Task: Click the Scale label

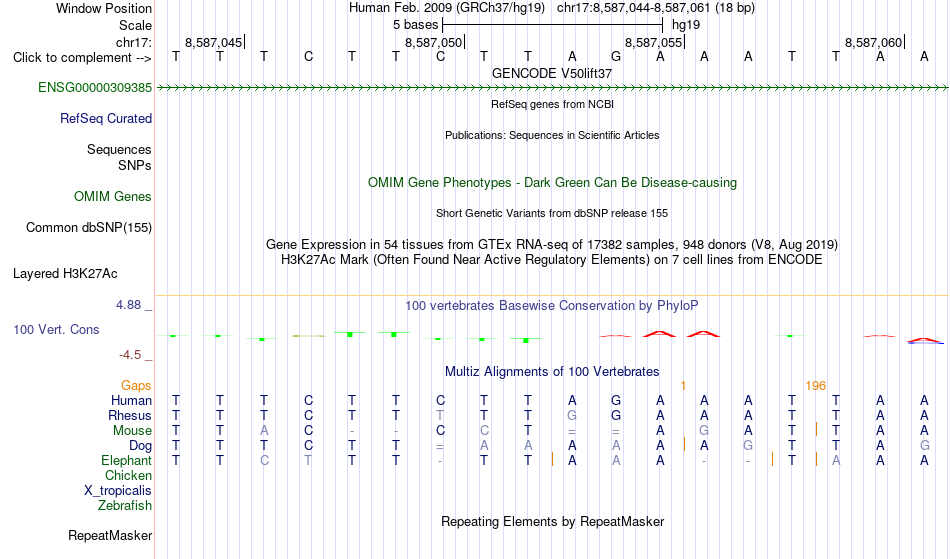Action: [135, 25]
